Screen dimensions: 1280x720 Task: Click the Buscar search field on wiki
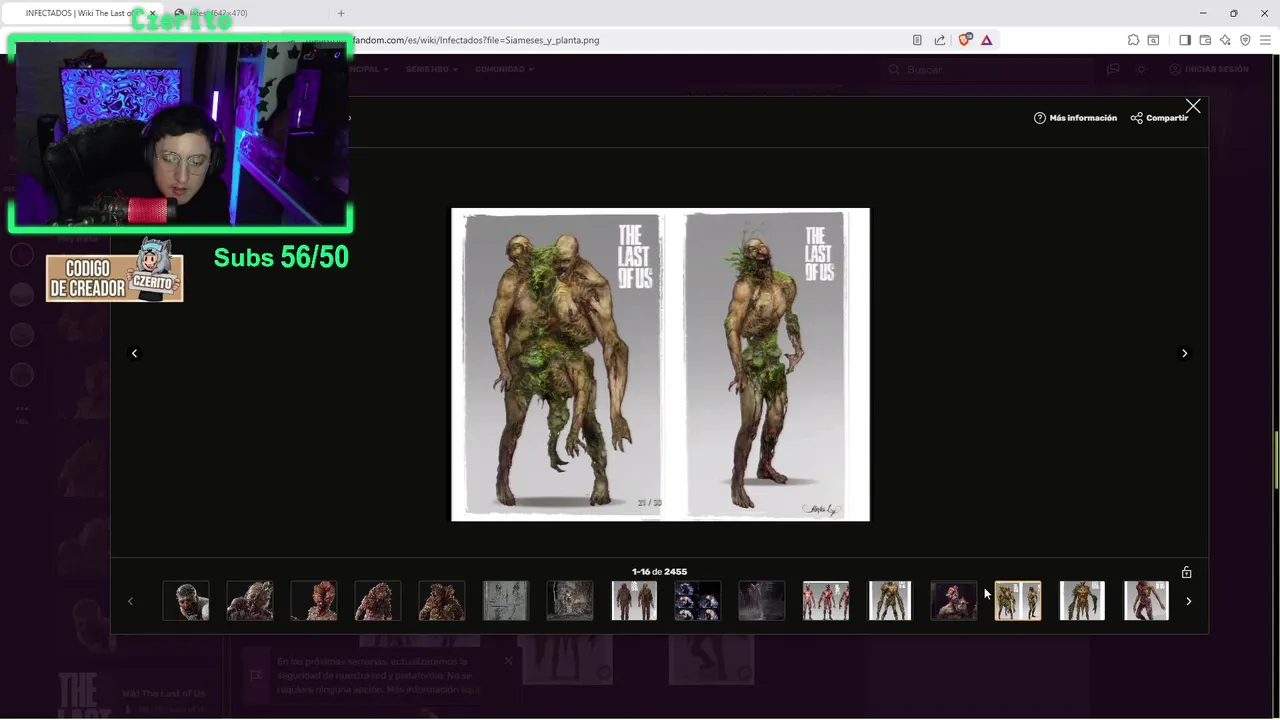point(988,70)
